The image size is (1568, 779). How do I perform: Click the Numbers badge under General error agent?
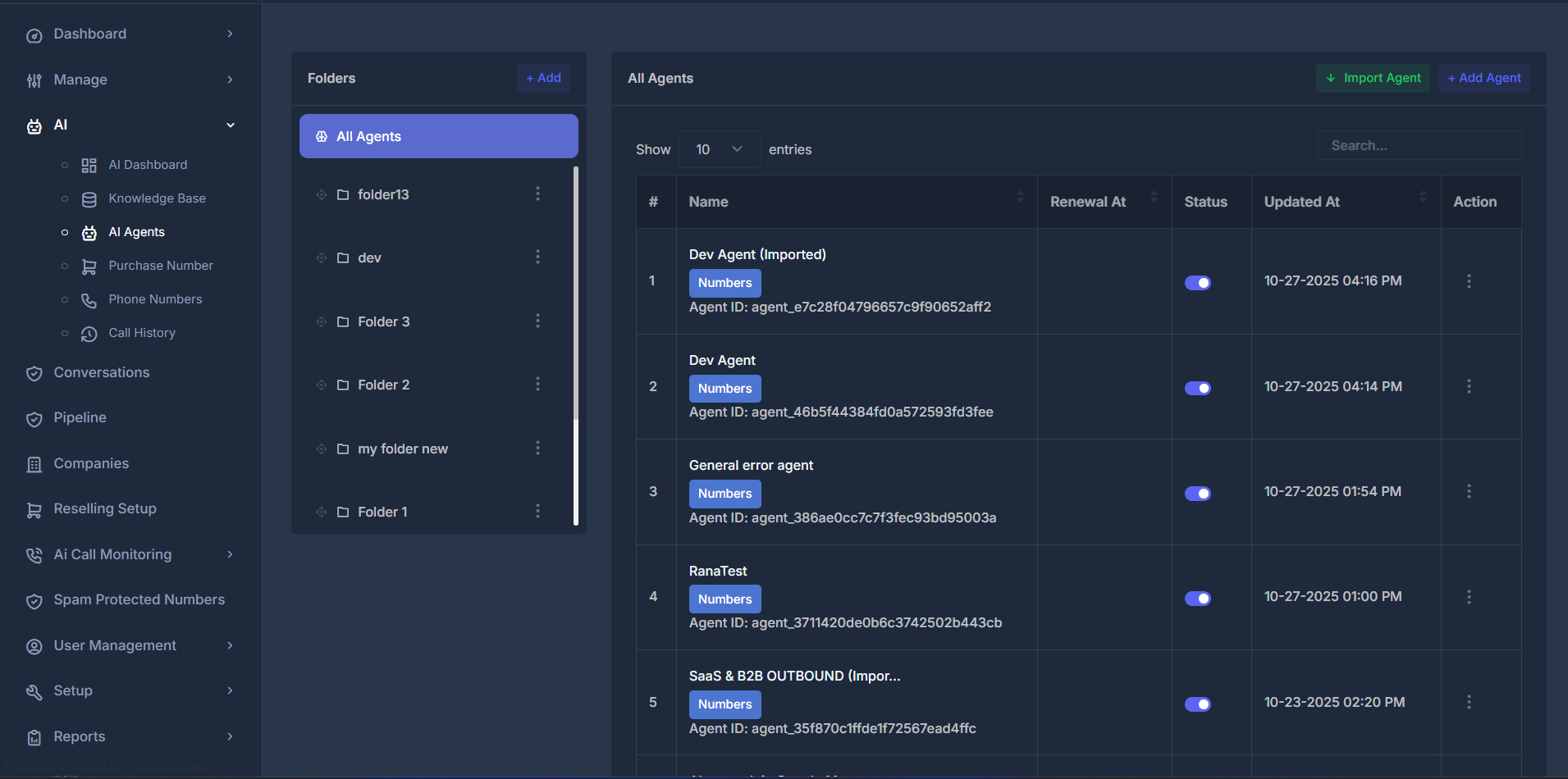click(x=725, y=494)
